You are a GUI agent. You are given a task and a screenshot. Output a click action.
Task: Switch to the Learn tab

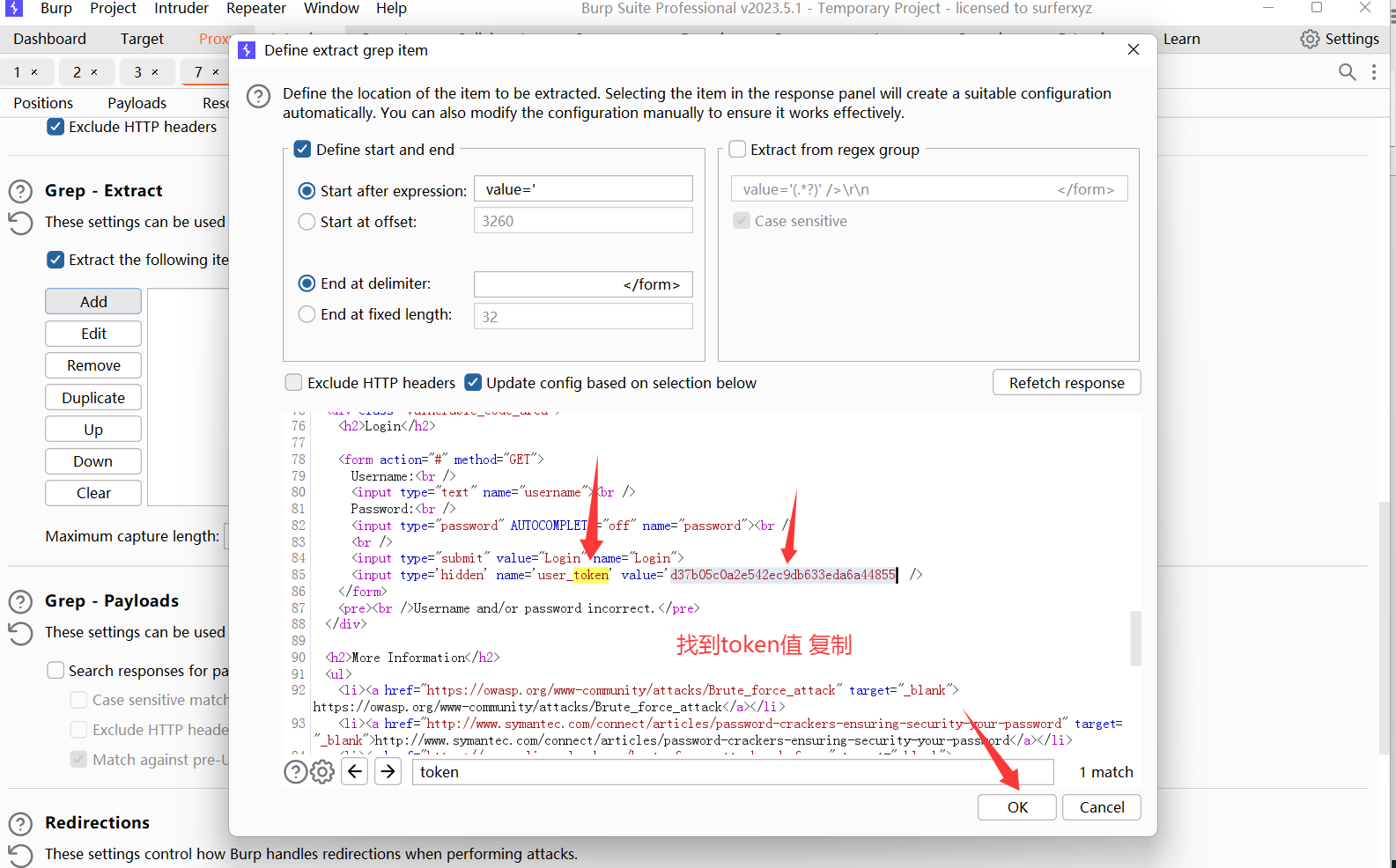point(1182,39)
